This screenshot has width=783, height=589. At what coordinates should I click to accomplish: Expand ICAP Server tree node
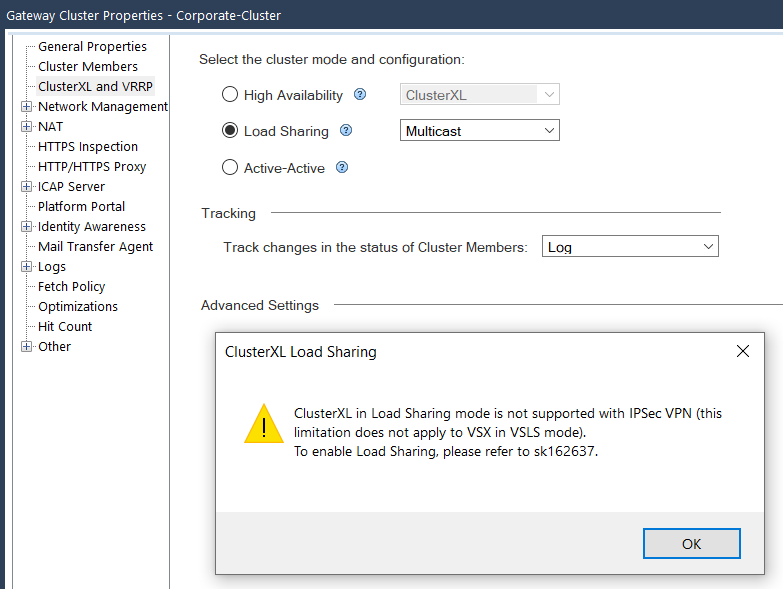coord(26,186)
